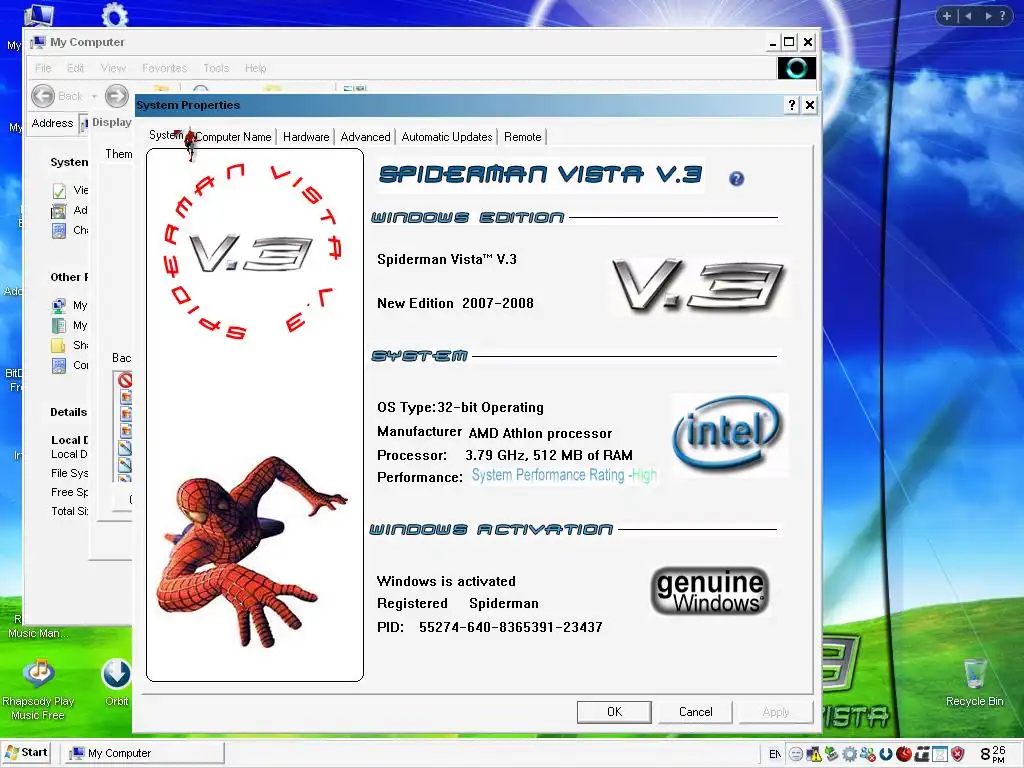Switch to the Hardware tab
Viewport: 1024px width, 768px height.
[306, 137]
